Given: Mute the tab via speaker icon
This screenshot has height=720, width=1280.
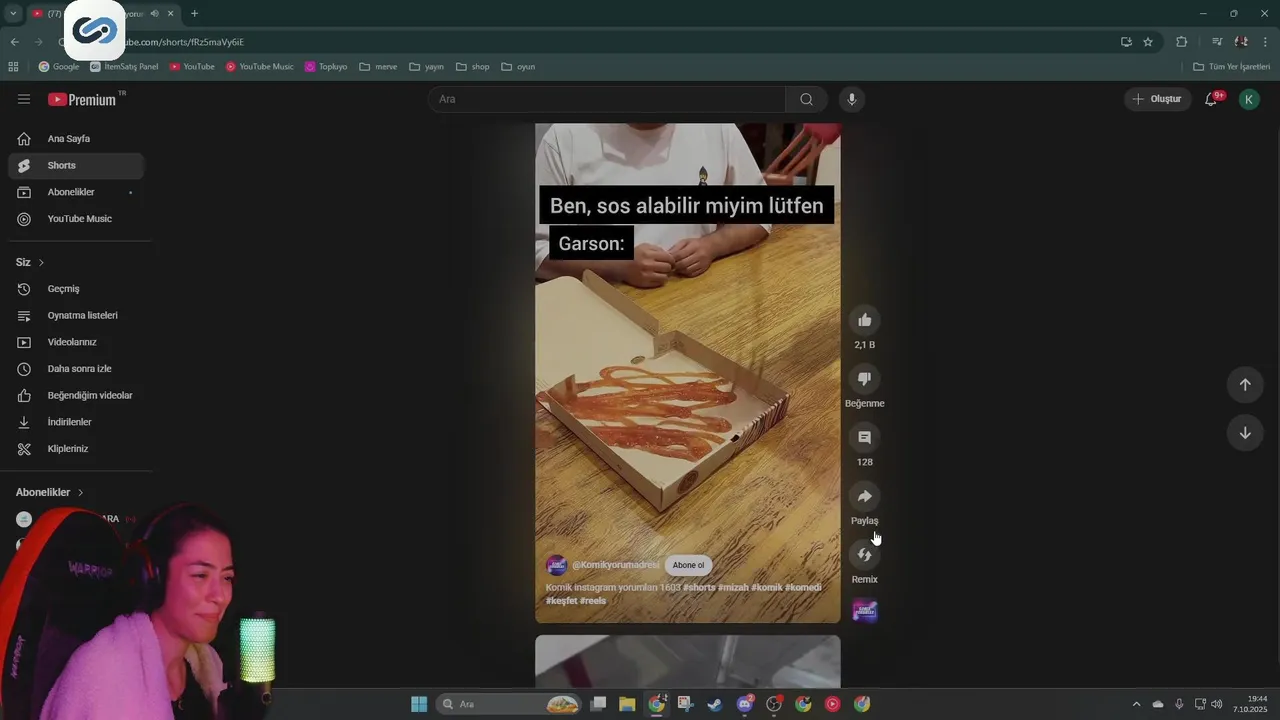Looking at the screenshot, I should tap(154, 13).
